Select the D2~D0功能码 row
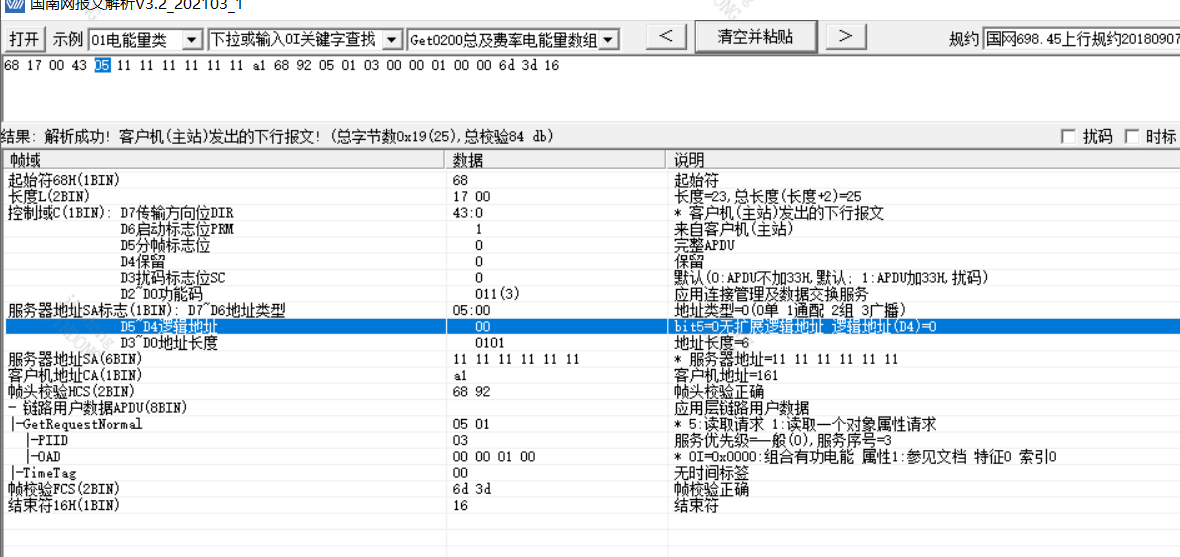Screen dimensions: 1180x557 click(590, 294)
